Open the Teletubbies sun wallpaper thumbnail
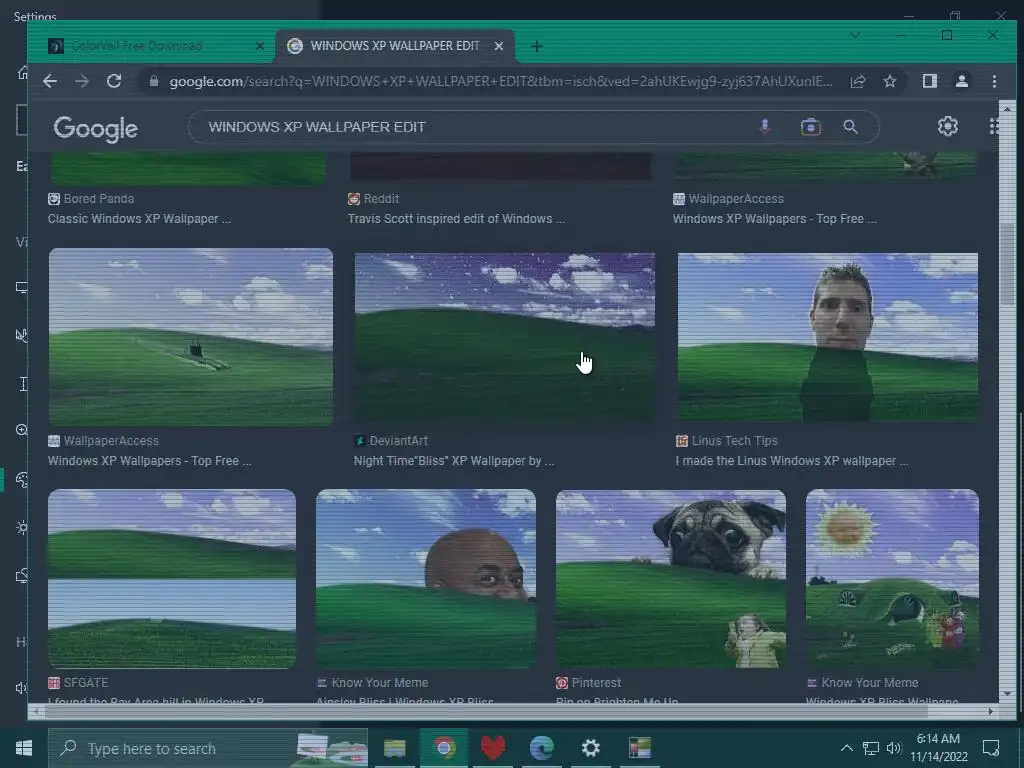1024x768 pixels. (892, 579)
